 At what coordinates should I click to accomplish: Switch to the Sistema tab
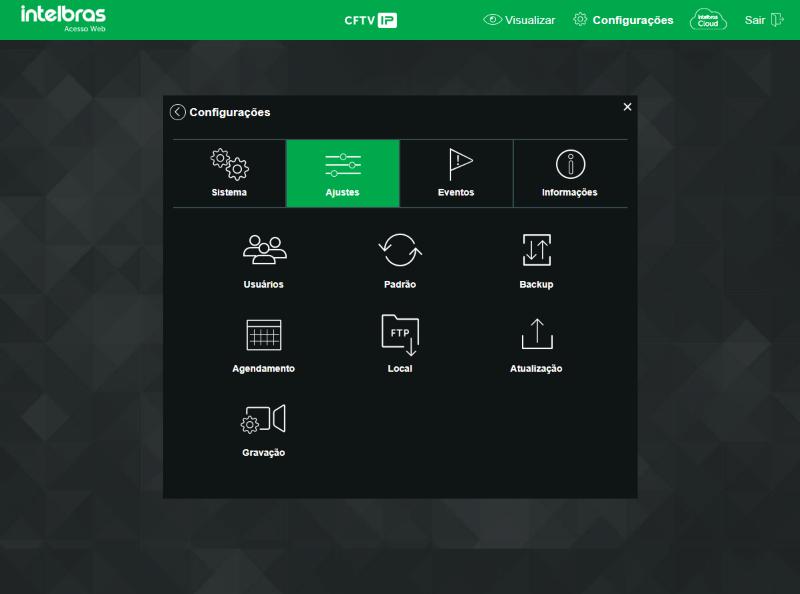pos(229,173)
